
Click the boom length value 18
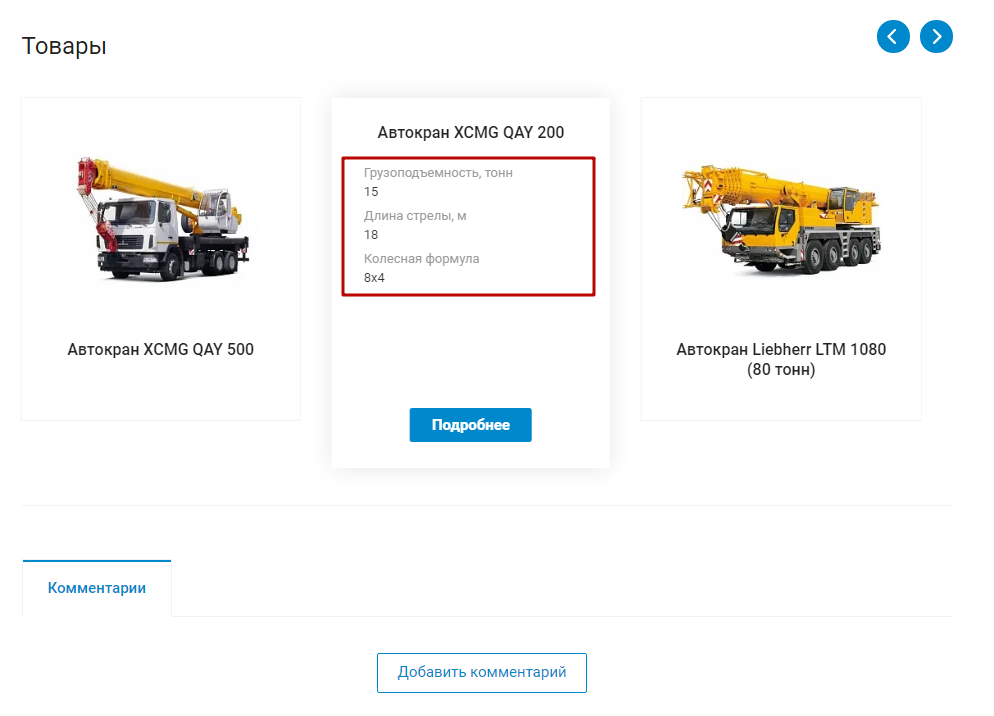pos(371,235)
